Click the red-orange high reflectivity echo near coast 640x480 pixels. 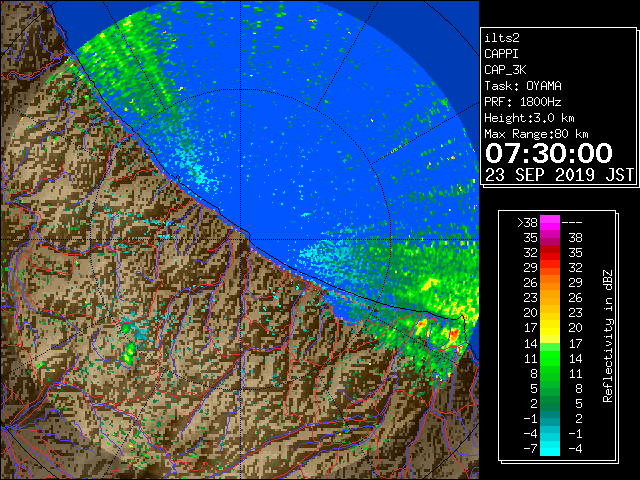point(454,335)
